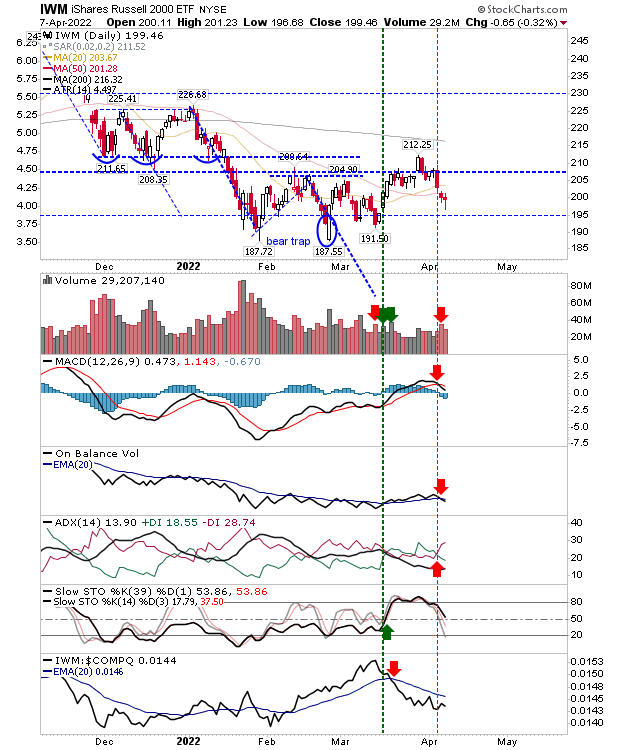The width and height of the screenshot is (620, 750).
Task: Click the bear trap text annotation
Action: (x=288, y=241)
